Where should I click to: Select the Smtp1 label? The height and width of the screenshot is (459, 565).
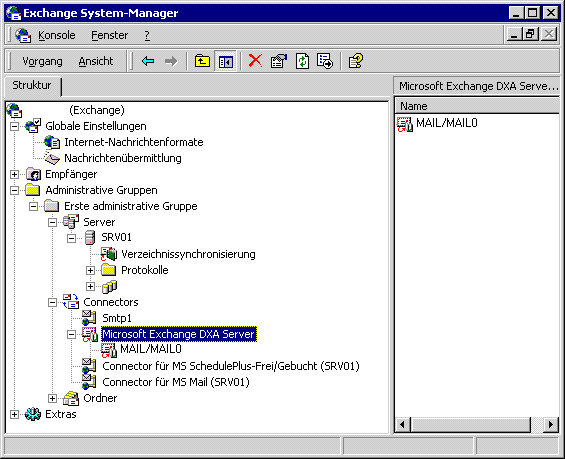(117, 318)
